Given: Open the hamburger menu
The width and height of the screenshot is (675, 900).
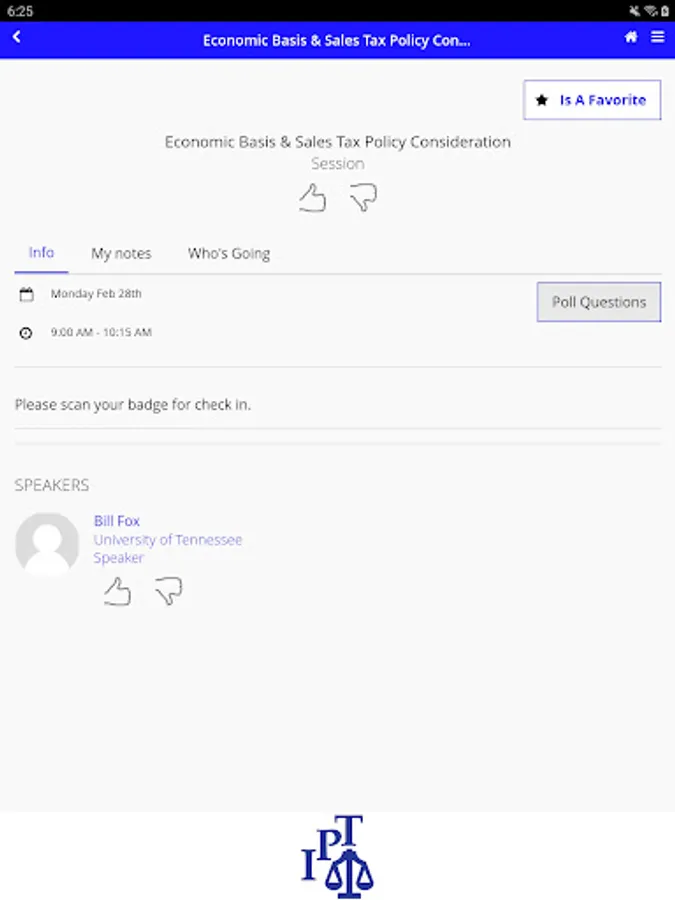Looking at the screenshot, I should tap(657, 37).
